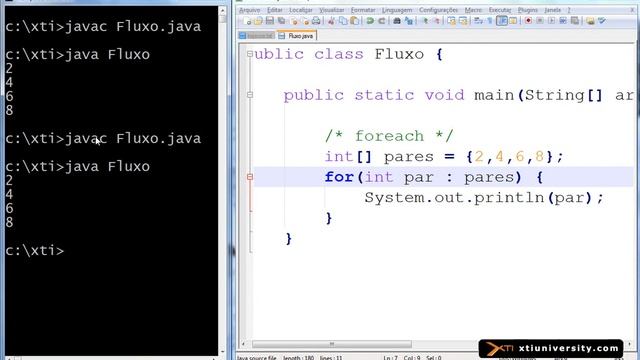This screenshot has height=360, width=640.
Task: Click the run macro multiple times icon
Action: (563, 21)
